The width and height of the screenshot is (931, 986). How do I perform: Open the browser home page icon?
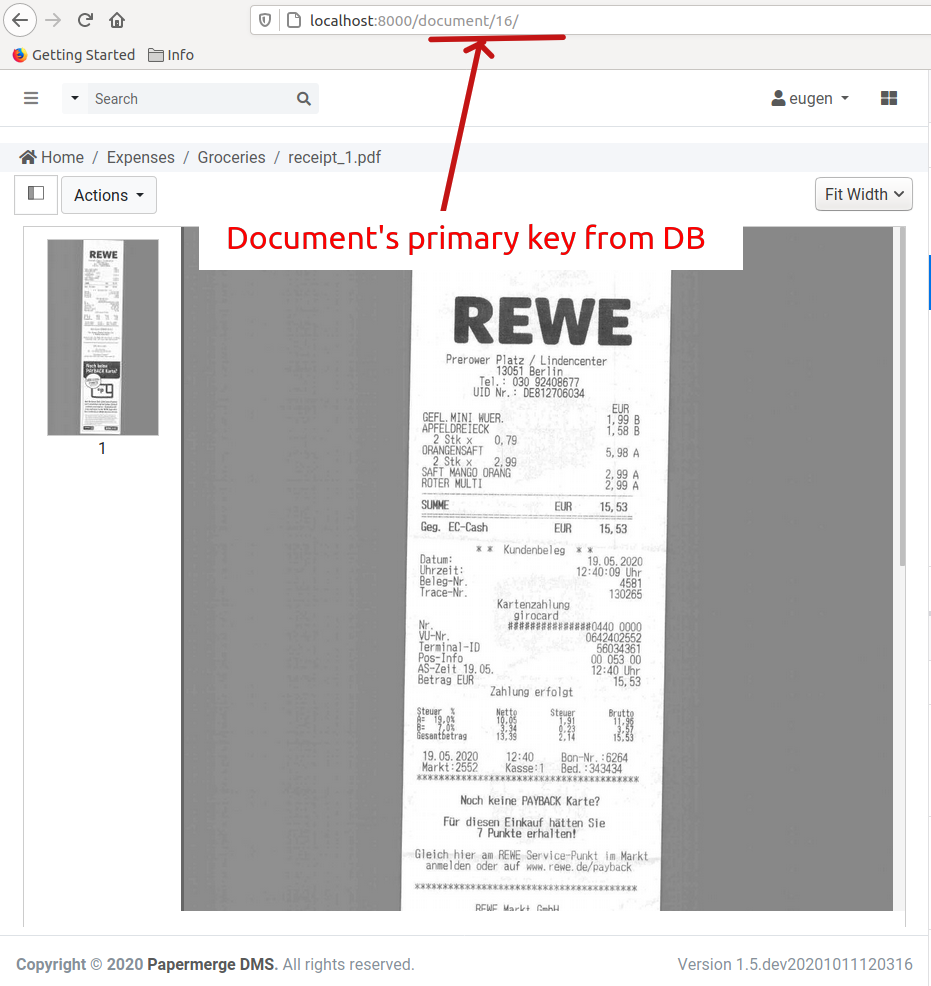[x=117, y=20]
